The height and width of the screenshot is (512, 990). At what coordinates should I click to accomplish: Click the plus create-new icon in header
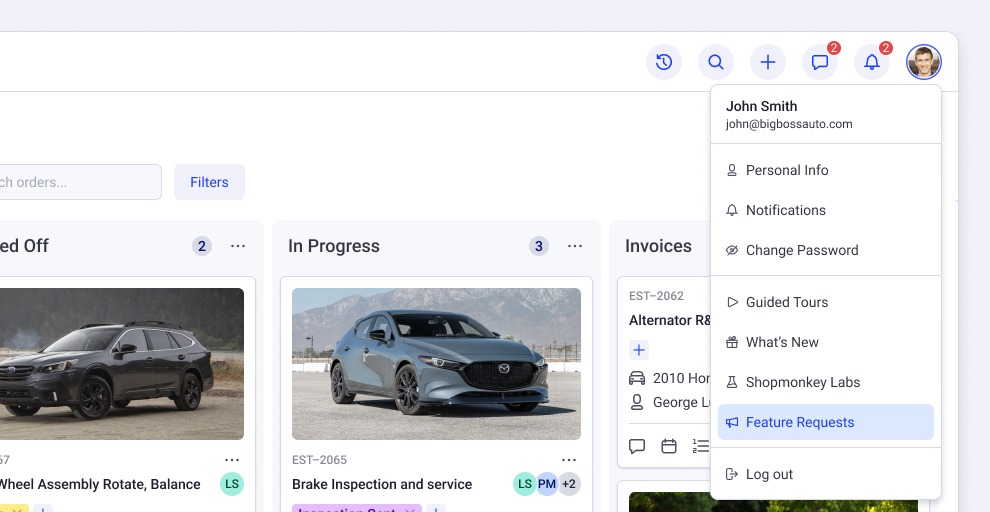click(x=768, y=62)
